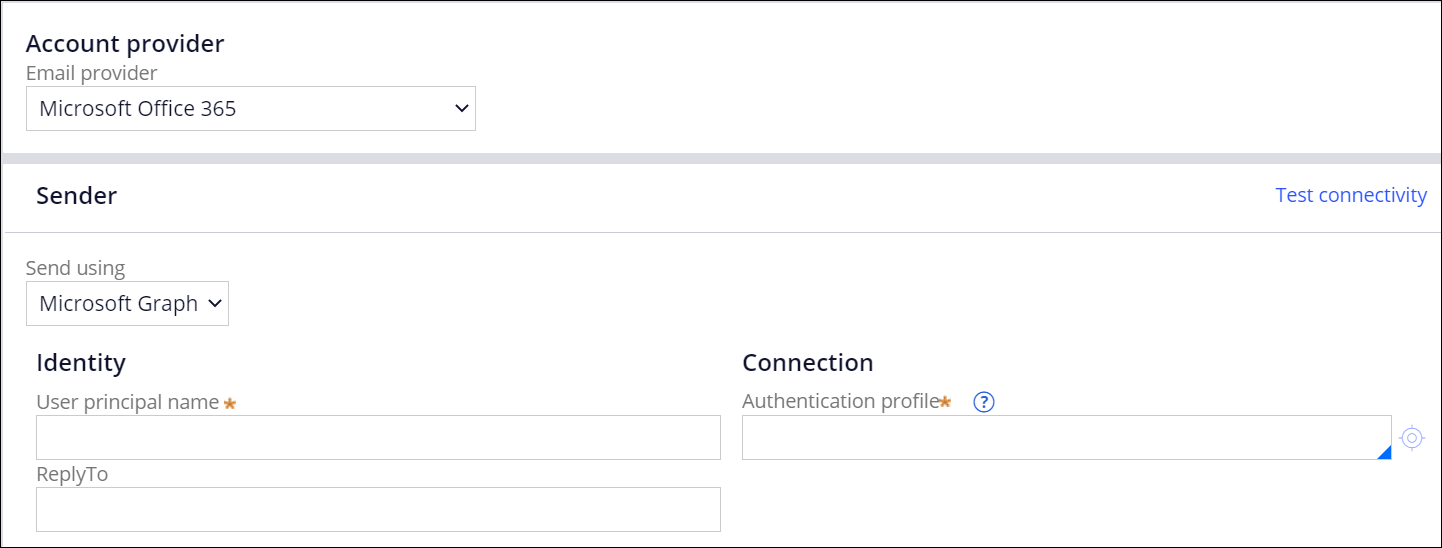Click the User principal name label
This screenshot has width=1442, height=548.
[127, 402]
